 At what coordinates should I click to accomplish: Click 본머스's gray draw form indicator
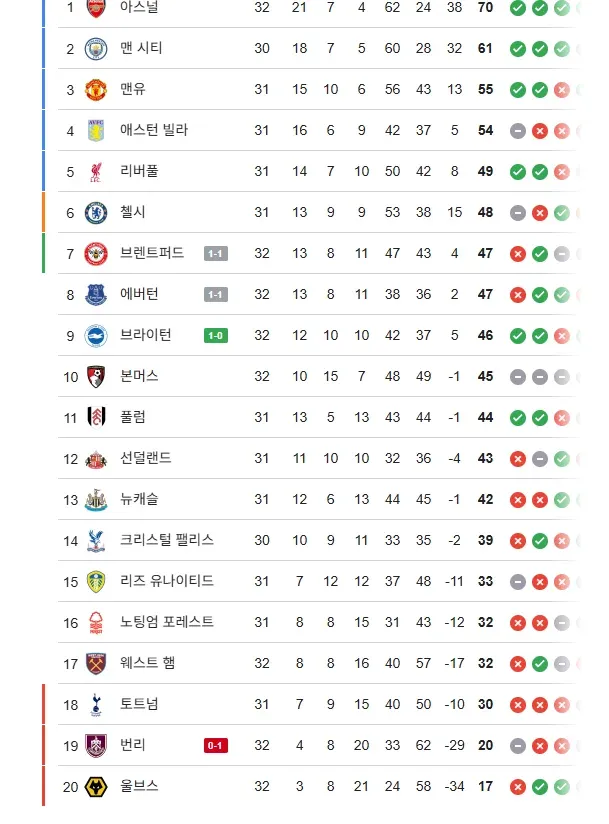pyautogui.click(x=518, y=376)
